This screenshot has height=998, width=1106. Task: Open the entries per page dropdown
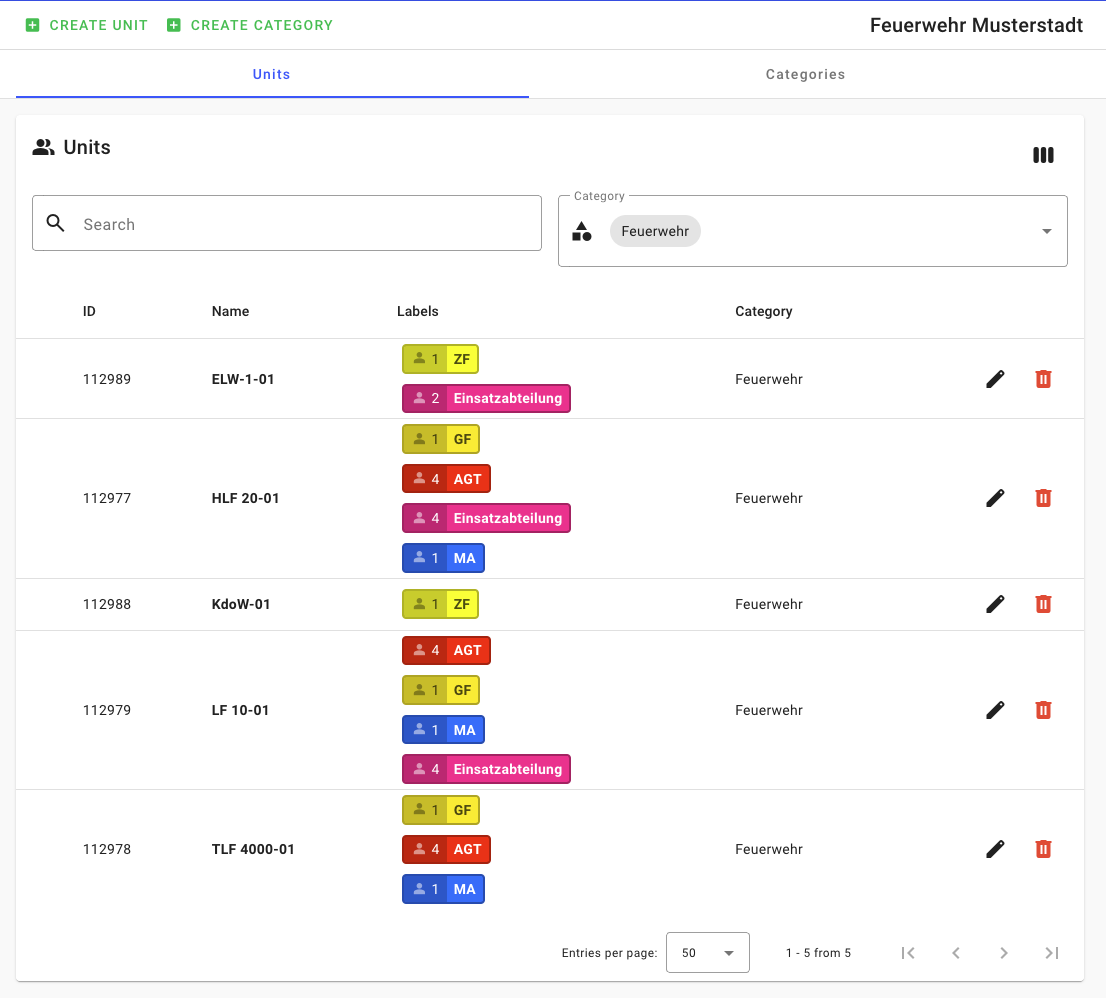[x=707, y=953]
